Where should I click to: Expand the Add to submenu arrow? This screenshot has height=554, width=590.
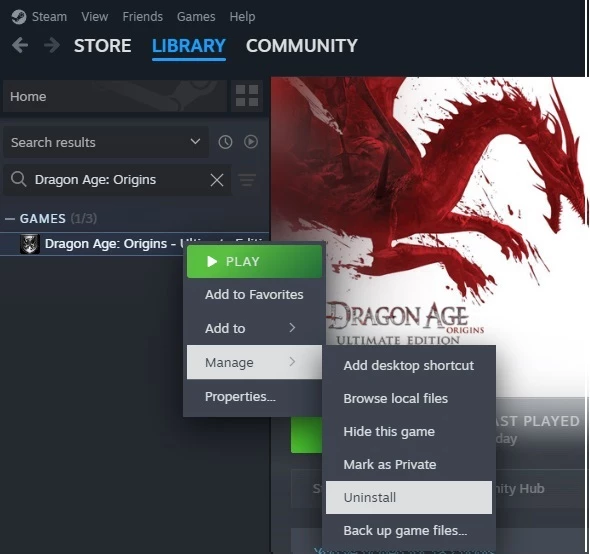(x=292, y=328)
